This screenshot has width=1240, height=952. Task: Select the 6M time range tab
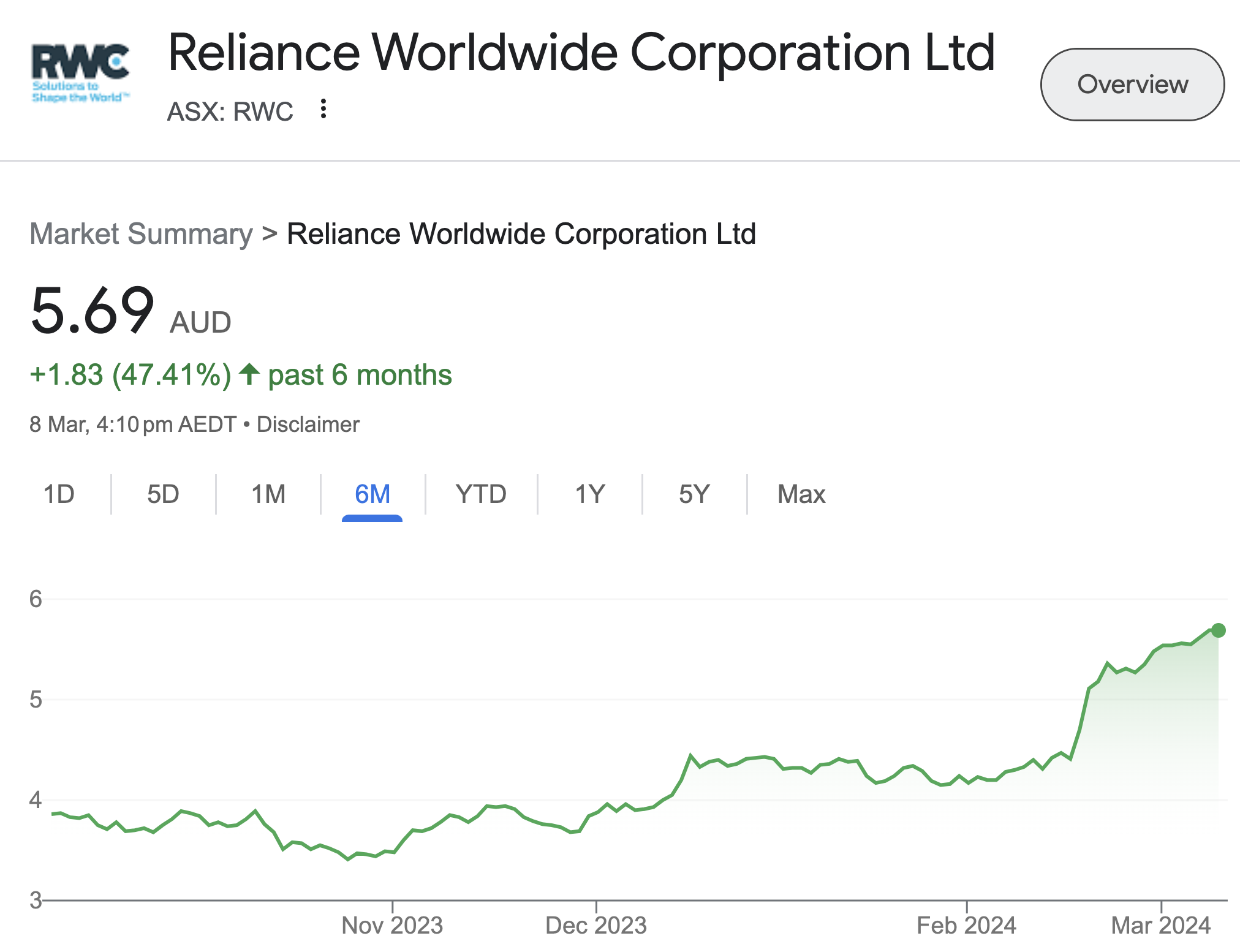click(372, 494)
